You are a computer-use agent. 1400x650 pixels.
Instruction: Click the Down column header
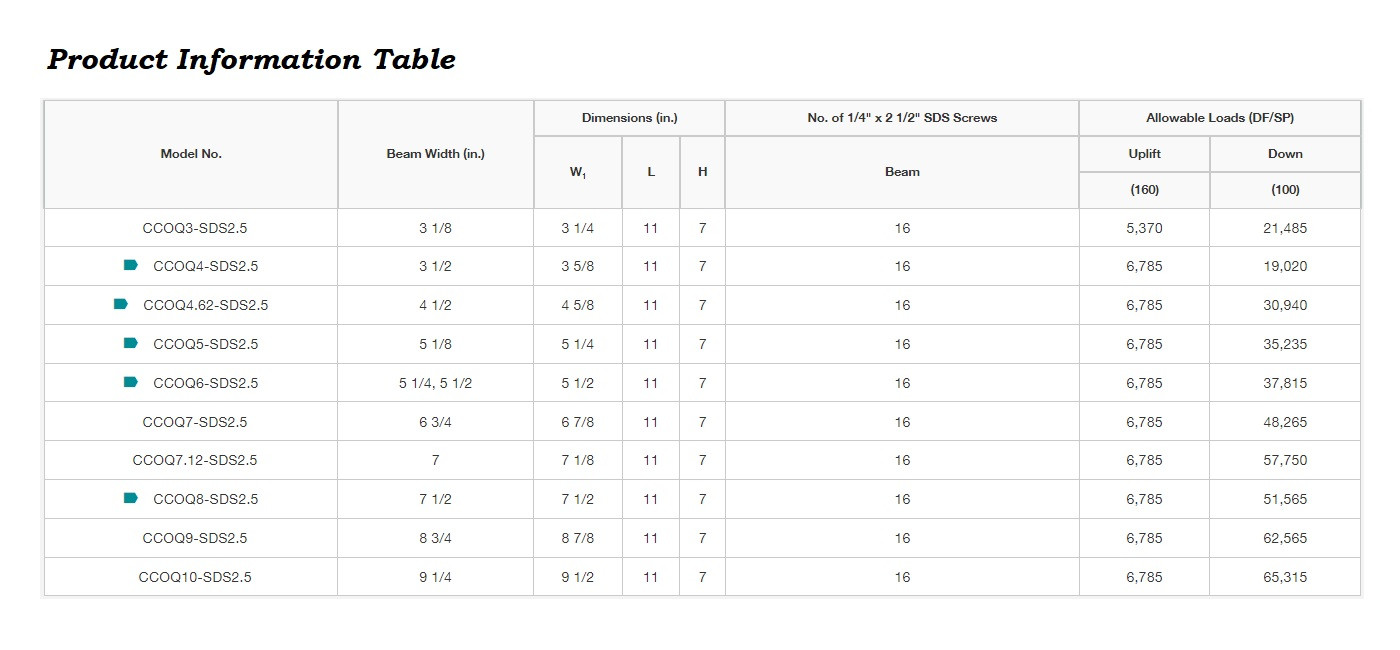coord(1285,154)
